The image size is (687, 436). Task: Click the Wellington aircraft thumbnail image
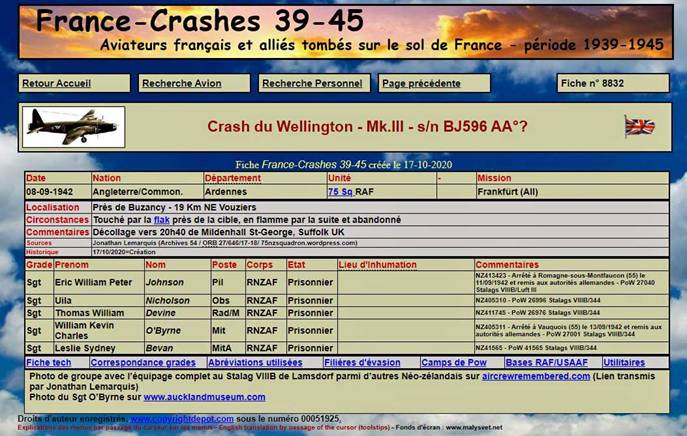click(x=73, y=127)
